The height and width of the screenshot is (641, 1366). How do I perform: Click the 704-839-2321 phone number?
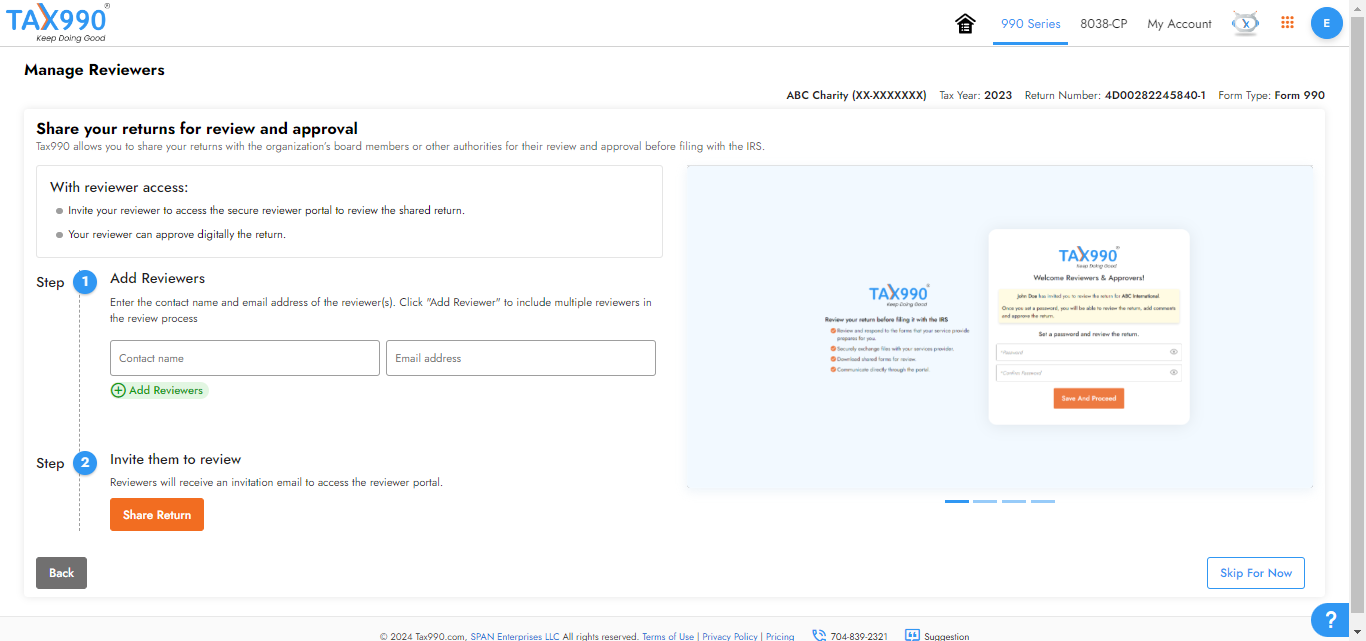coord(859,636)
